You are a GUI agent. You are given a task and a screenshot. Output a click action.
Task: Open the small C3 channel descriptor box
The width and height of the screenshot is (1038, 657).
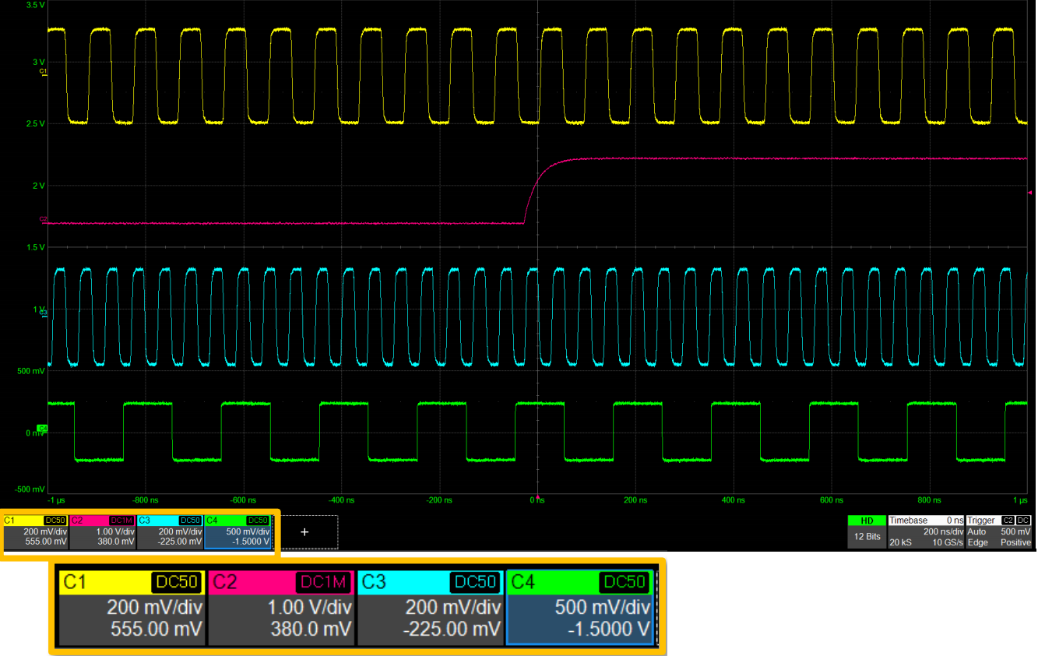170,532
